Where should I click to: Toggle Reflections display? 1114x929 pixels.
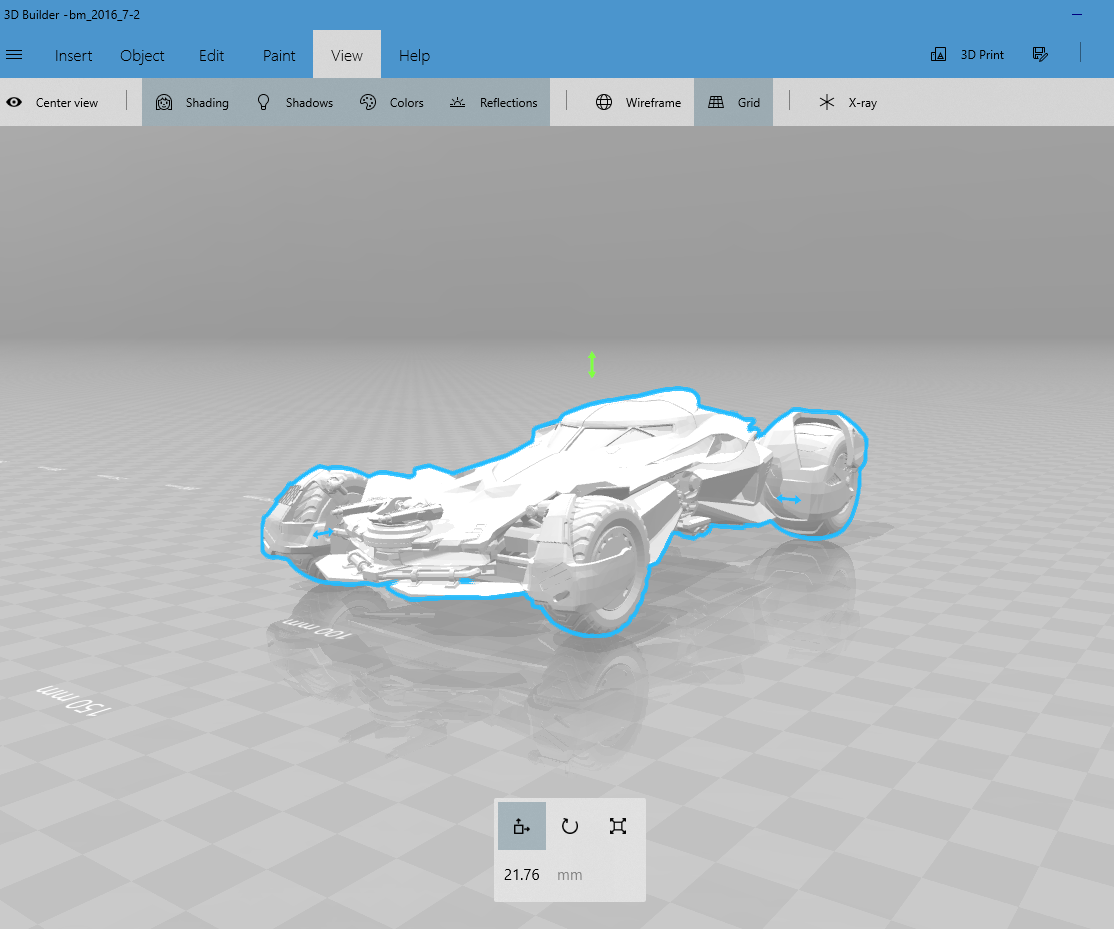[x=494, y=102]
